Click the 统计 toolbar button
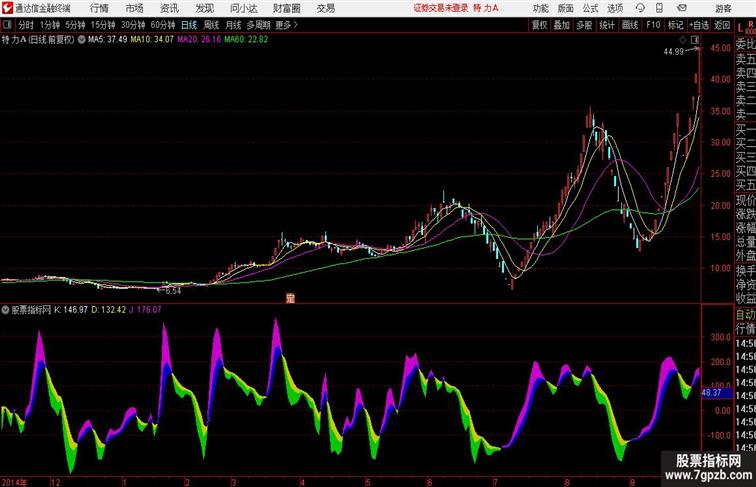This screenshot has width=756, height=487. [x=607, y=25]
